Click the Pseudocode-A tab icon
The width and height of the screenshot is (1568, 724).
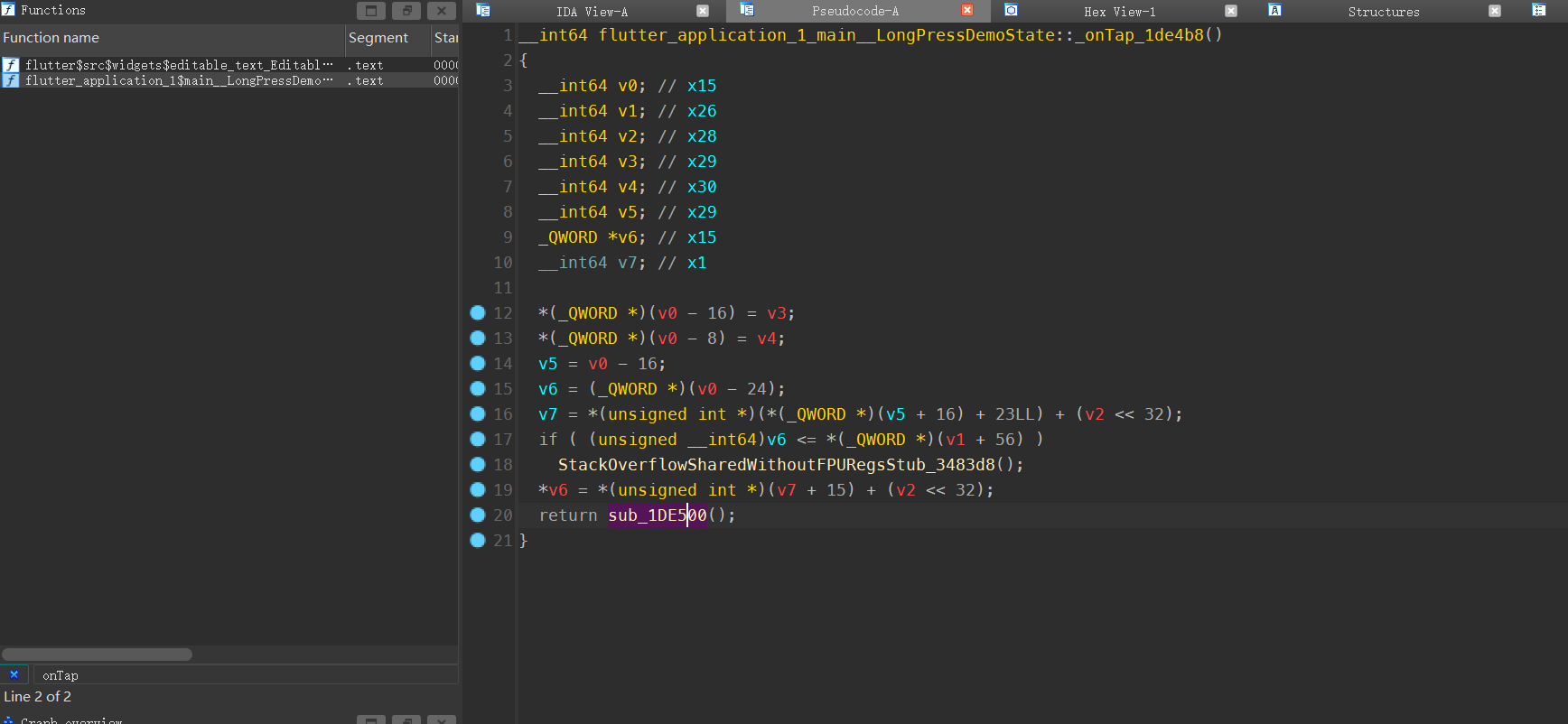pos(747,9)
